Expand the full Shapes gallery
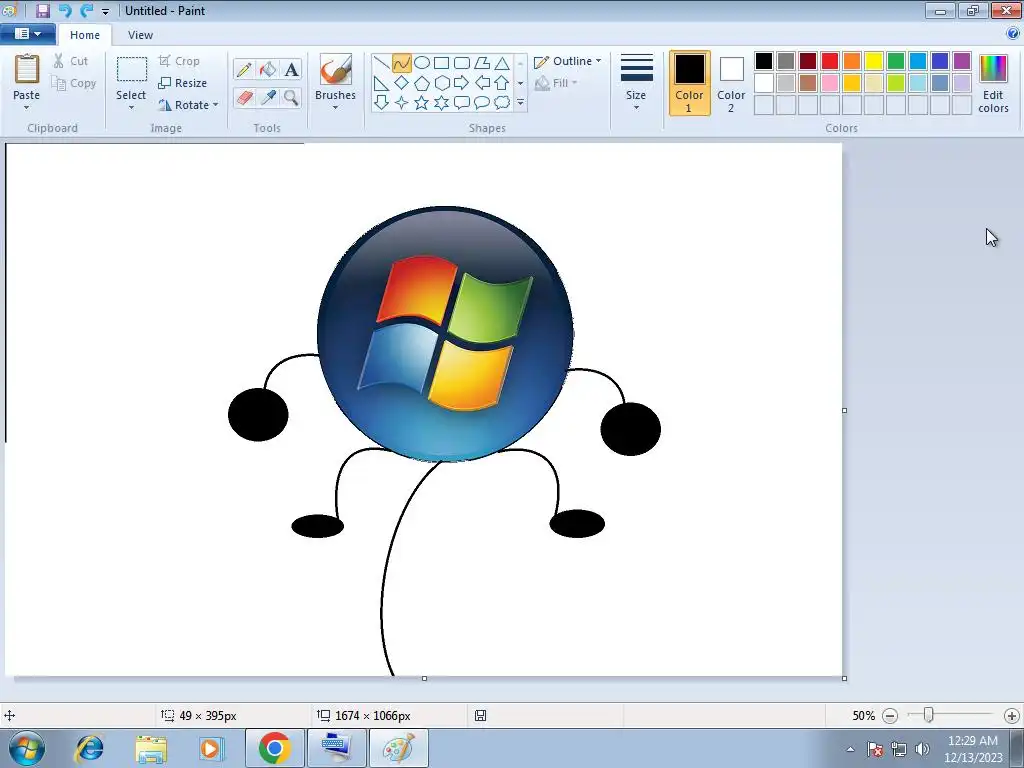The height and width of the screenshot is (768, 1024). (520, 103)
